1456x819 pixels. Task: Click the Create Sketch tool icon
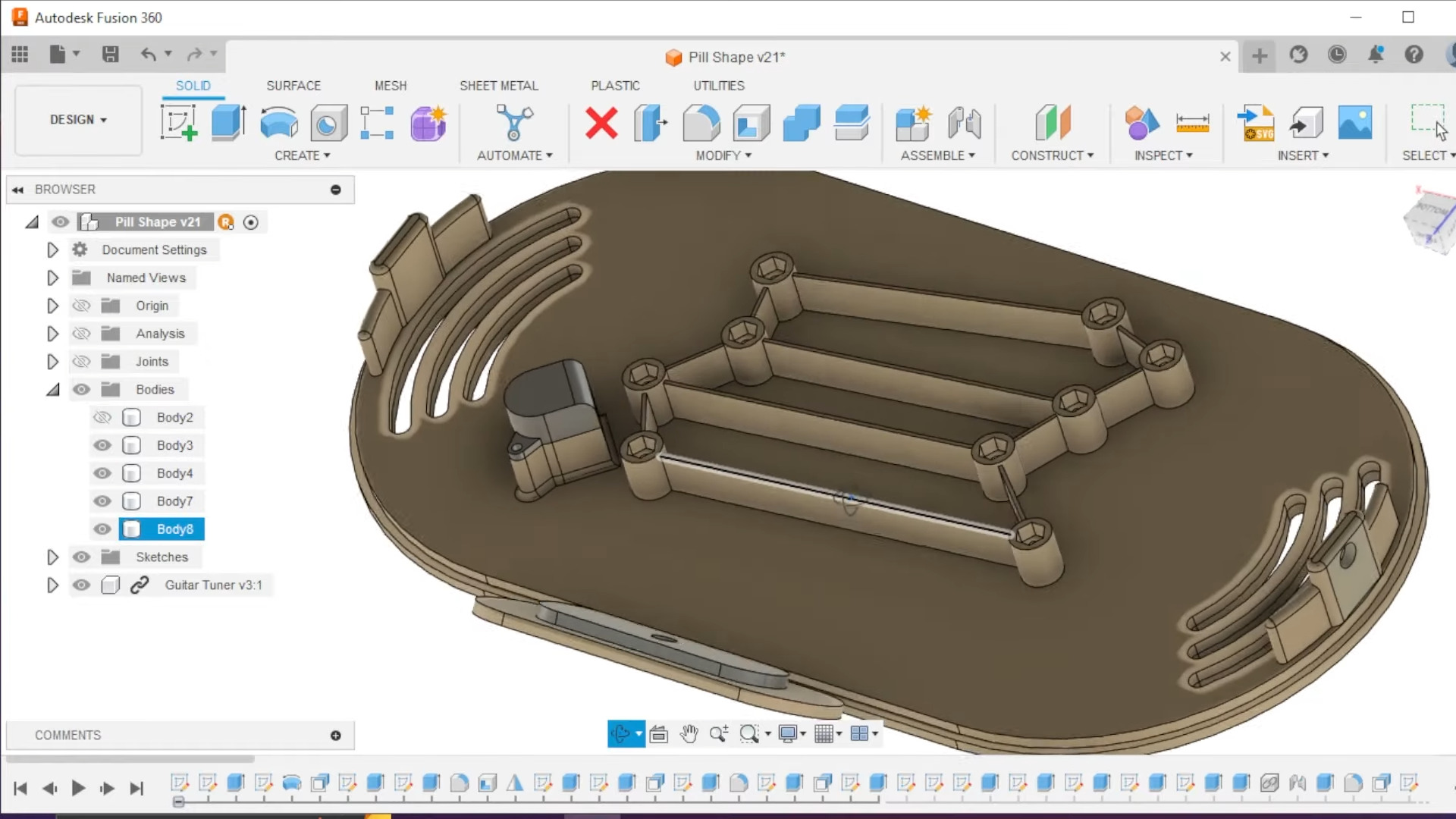coord(179,123)
